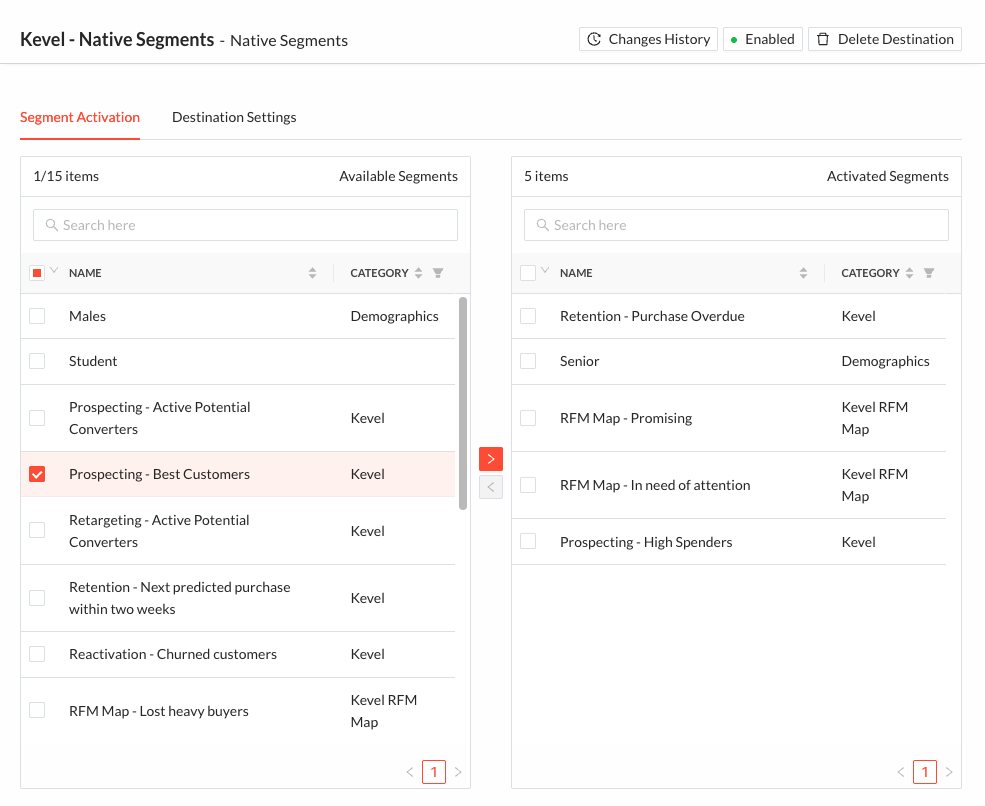
Task: Focus the Activated Segments search field
Action: click(736, 225)
